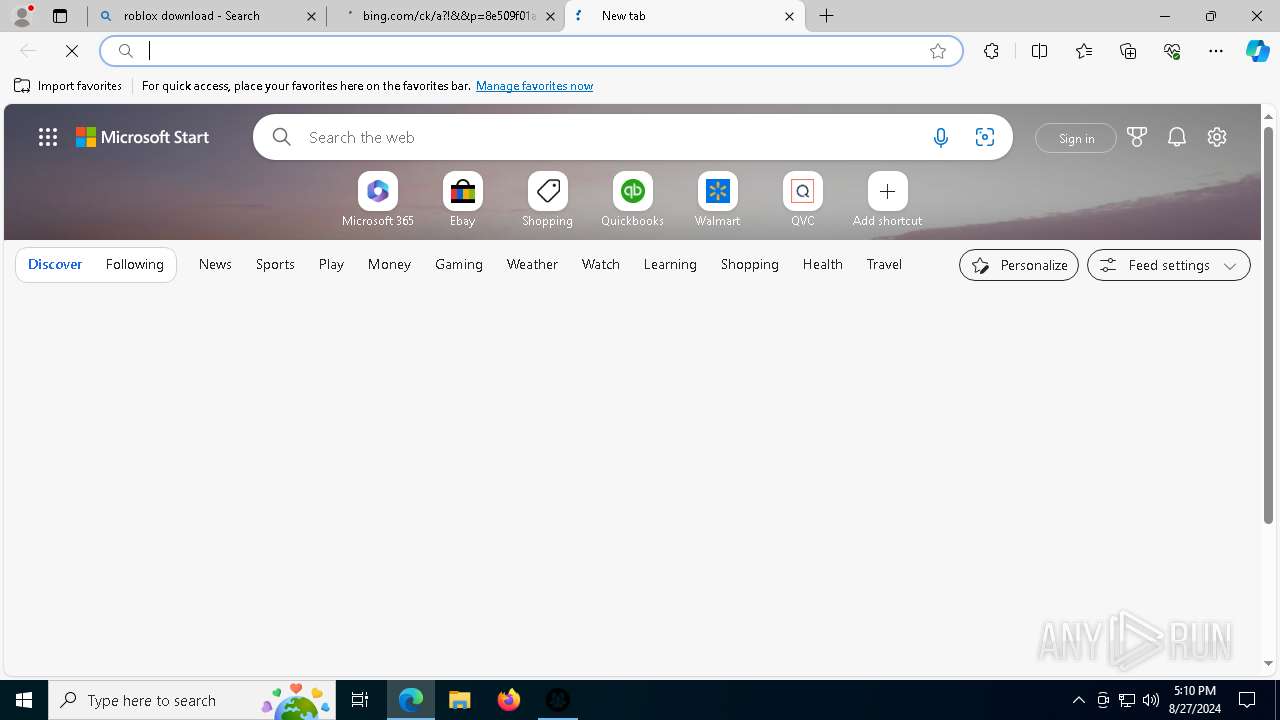Open Money category

coord(389,264)
